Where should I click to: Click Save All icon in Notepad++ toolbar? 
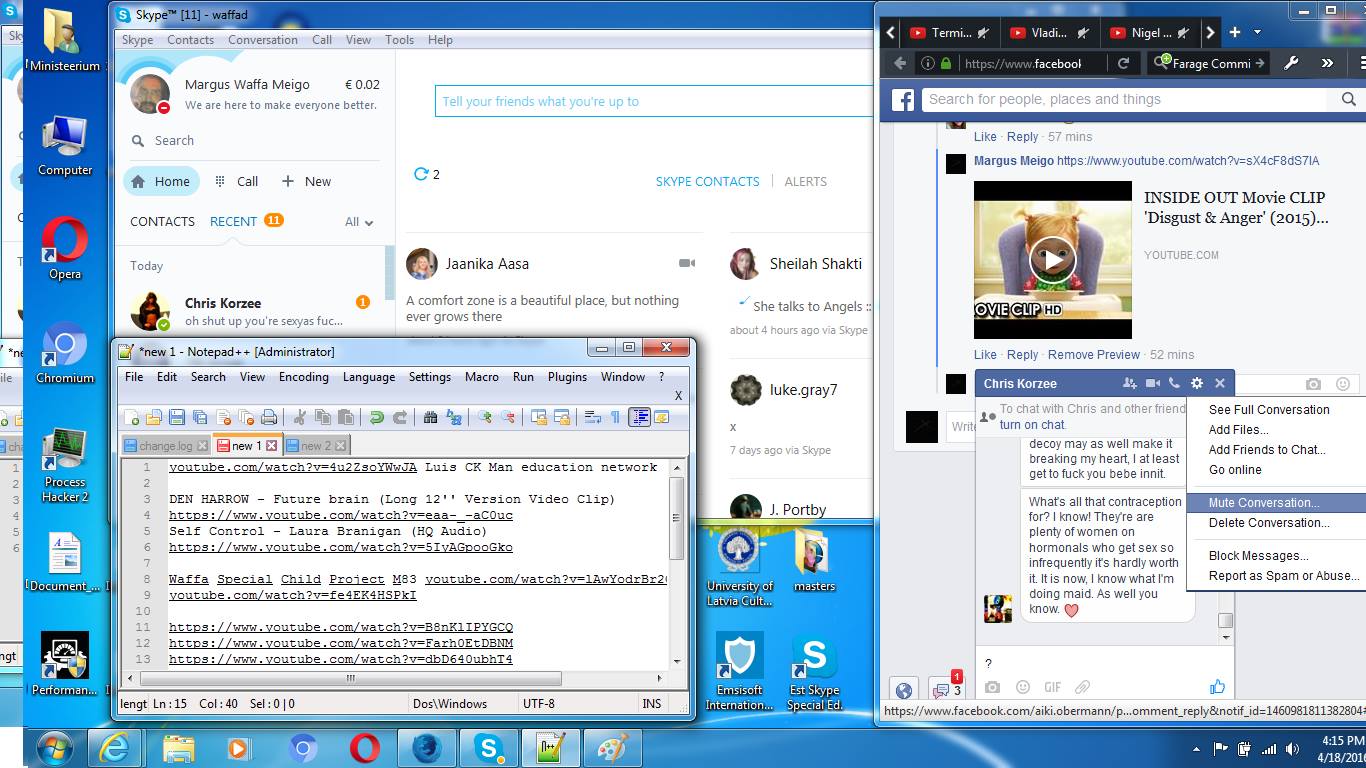pyautogui.click(x=199, y=417)
